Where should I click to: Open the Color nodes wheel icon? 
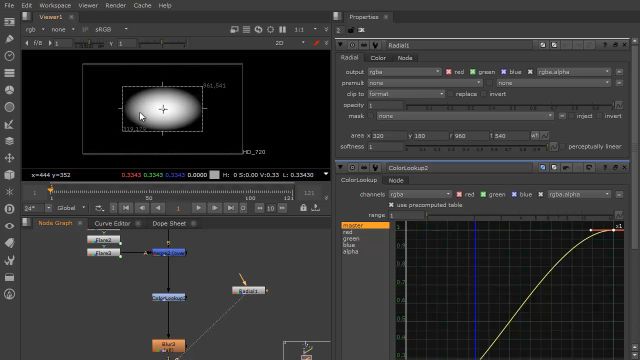pos(9,90)
